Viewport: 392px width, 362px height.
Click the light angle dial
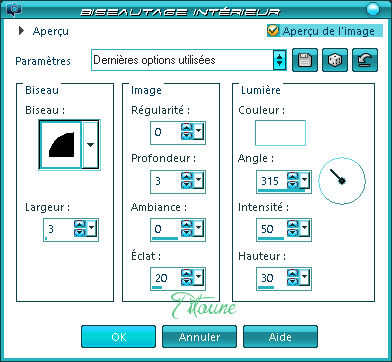pos(342,181)
